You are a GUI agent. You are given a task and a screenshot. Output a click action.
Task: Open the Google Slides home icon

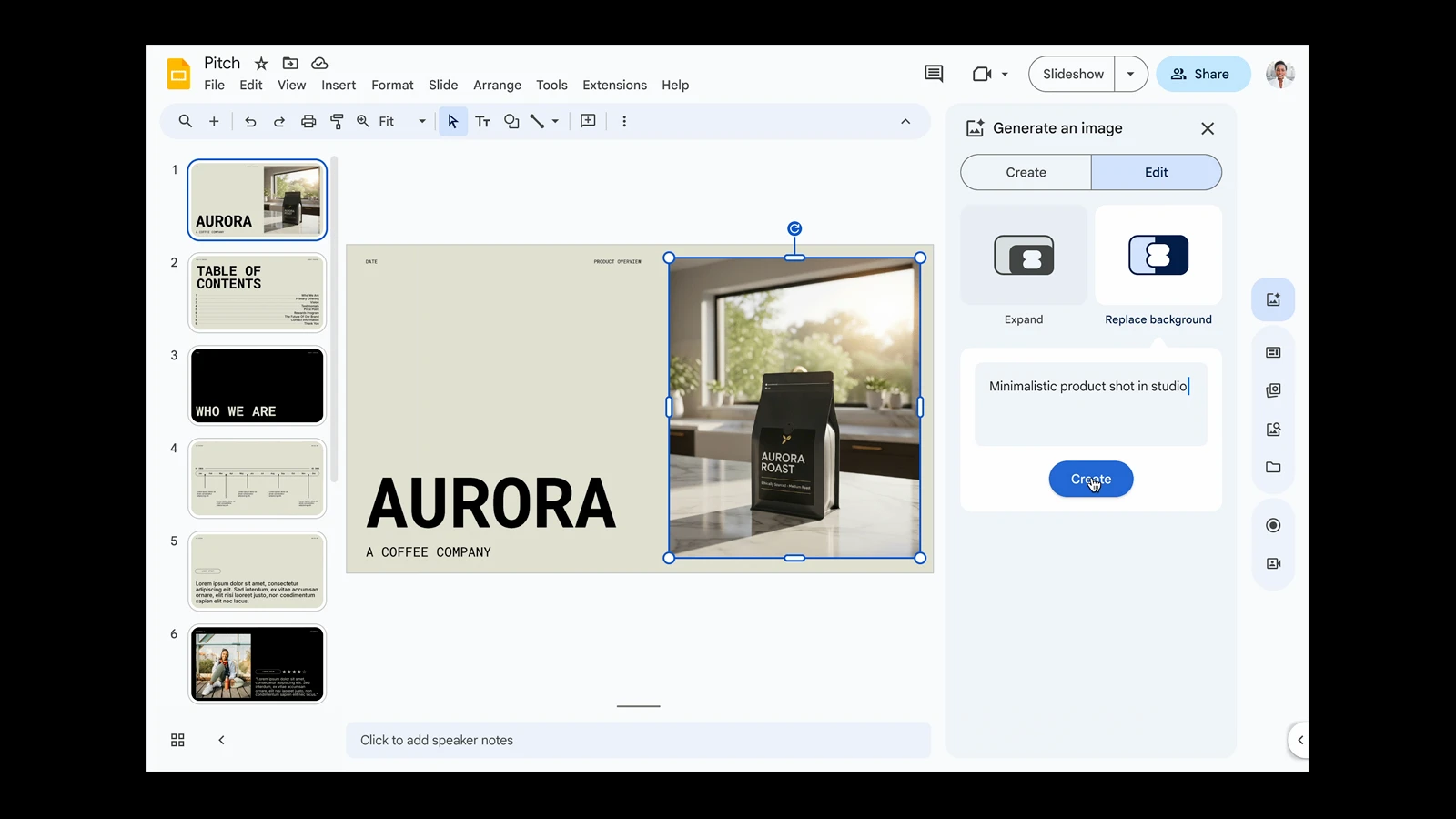[178, 74]
